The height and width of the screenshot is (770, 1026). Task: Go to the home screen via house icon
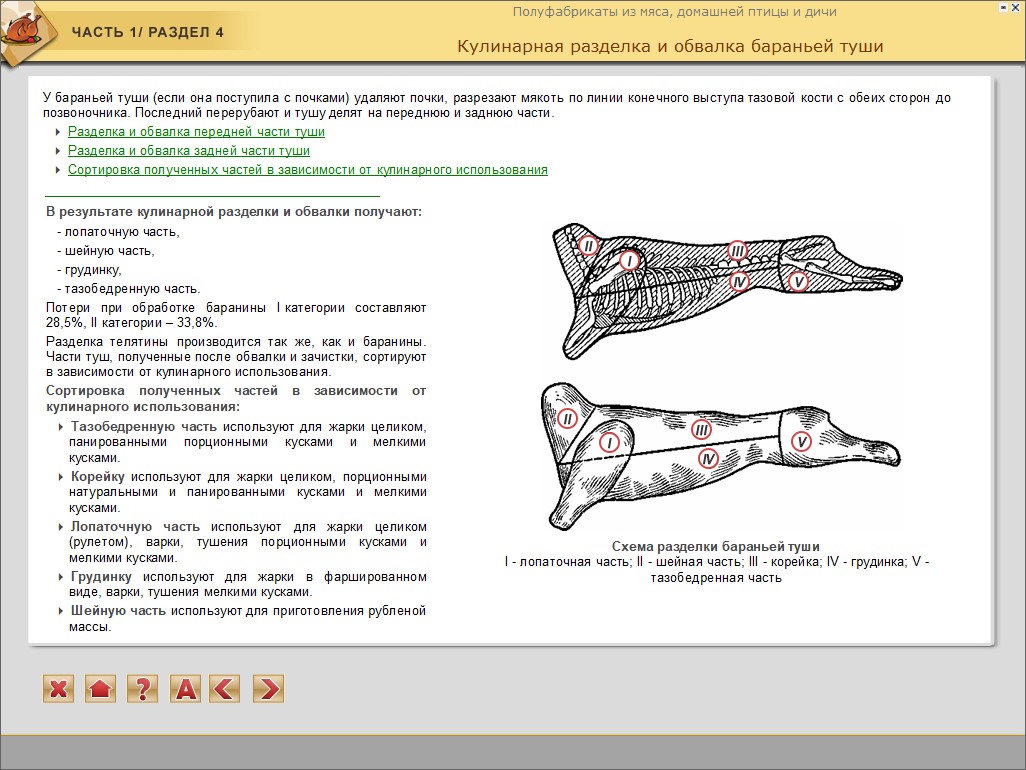pos(101,688)
